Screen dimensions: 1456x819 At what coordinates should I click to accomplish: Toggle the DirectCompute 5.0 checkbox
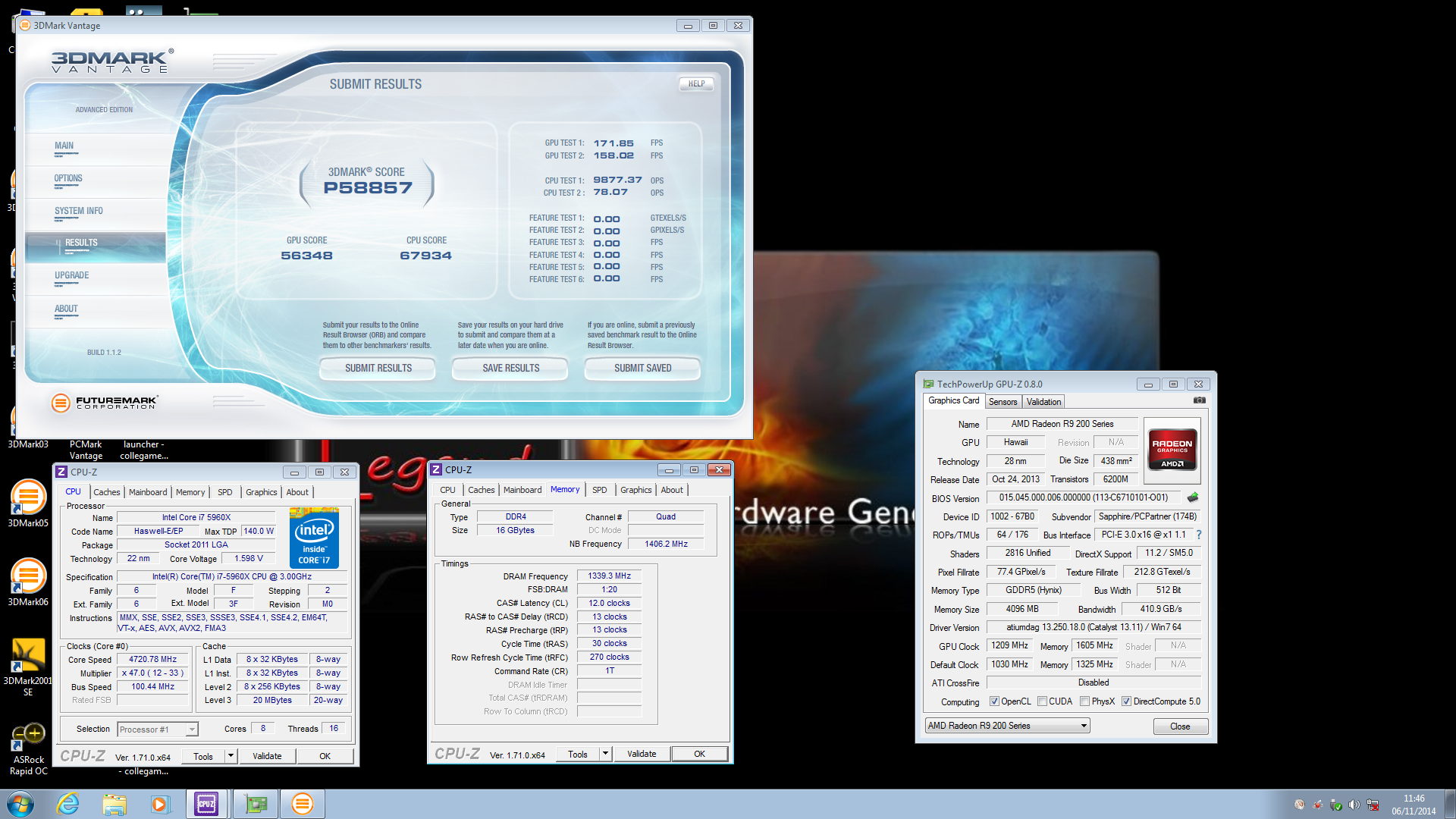[x=1126, y=701]
